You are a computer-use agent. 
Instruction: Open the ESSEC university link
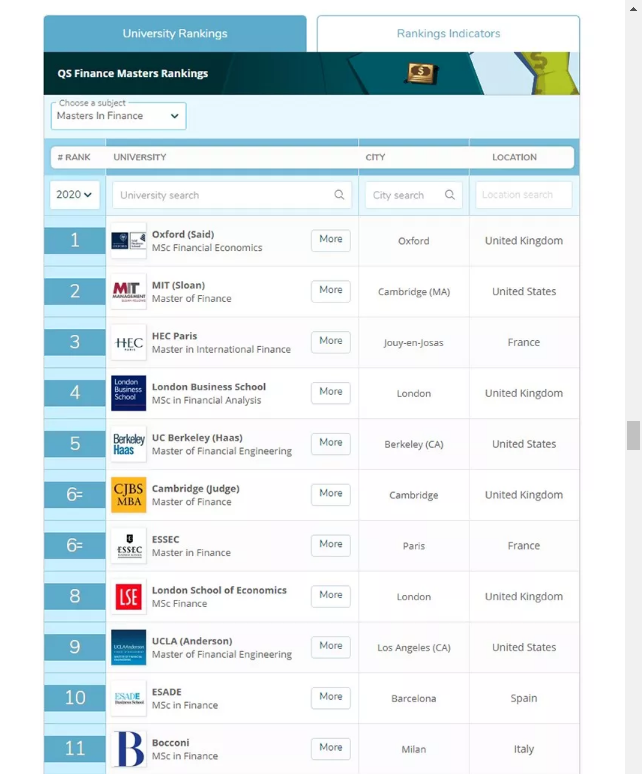point(165,540)
